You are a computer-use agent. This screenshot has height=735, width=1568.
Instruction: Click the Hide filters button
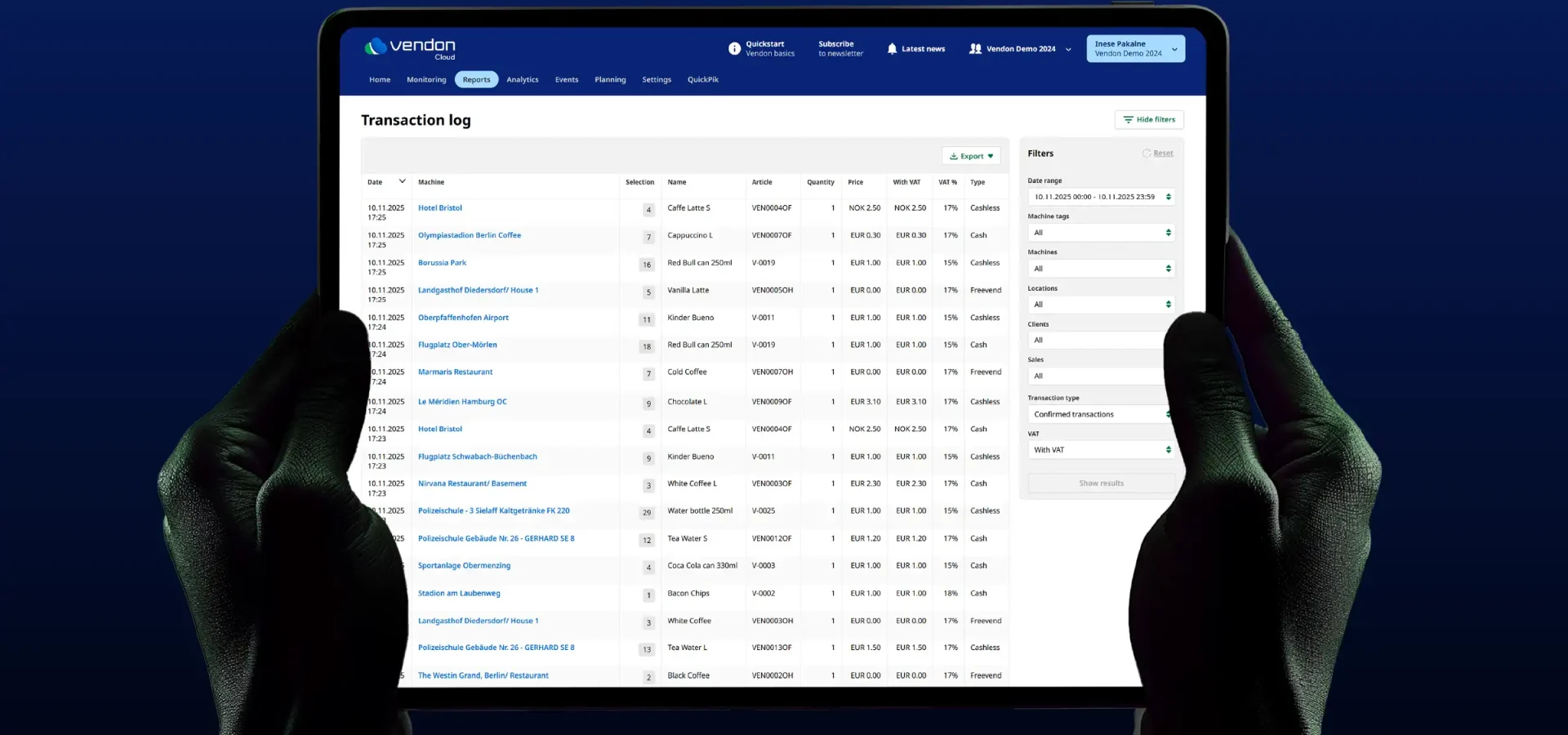coord(1149,119)
